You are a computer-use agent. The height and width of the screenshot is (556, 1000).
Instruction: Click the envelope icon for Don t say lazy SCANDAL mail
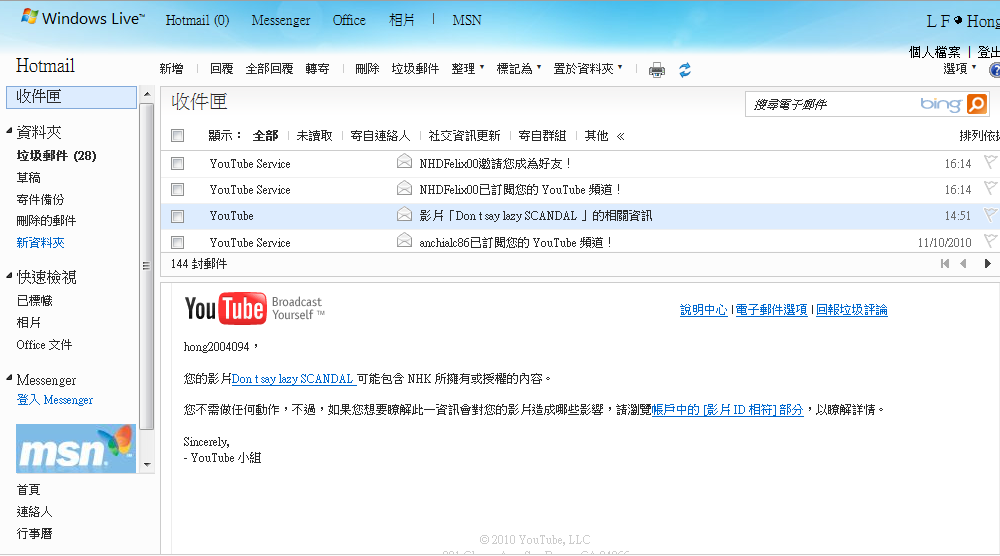(x=404, y=214)
